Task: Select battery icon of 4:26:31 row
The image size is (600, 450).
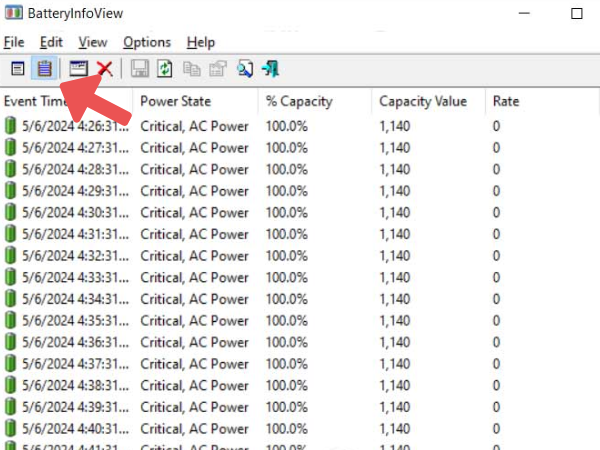Action: pyautogui.click(x=10, y=126)
